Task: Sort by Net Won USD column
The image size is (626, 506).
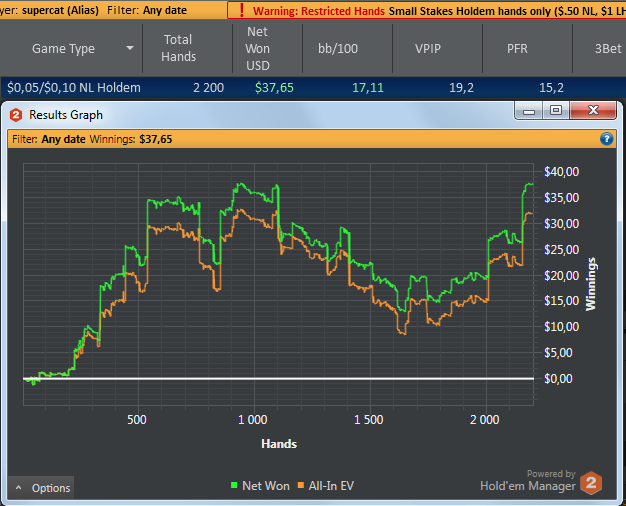Action: [258, 48]
